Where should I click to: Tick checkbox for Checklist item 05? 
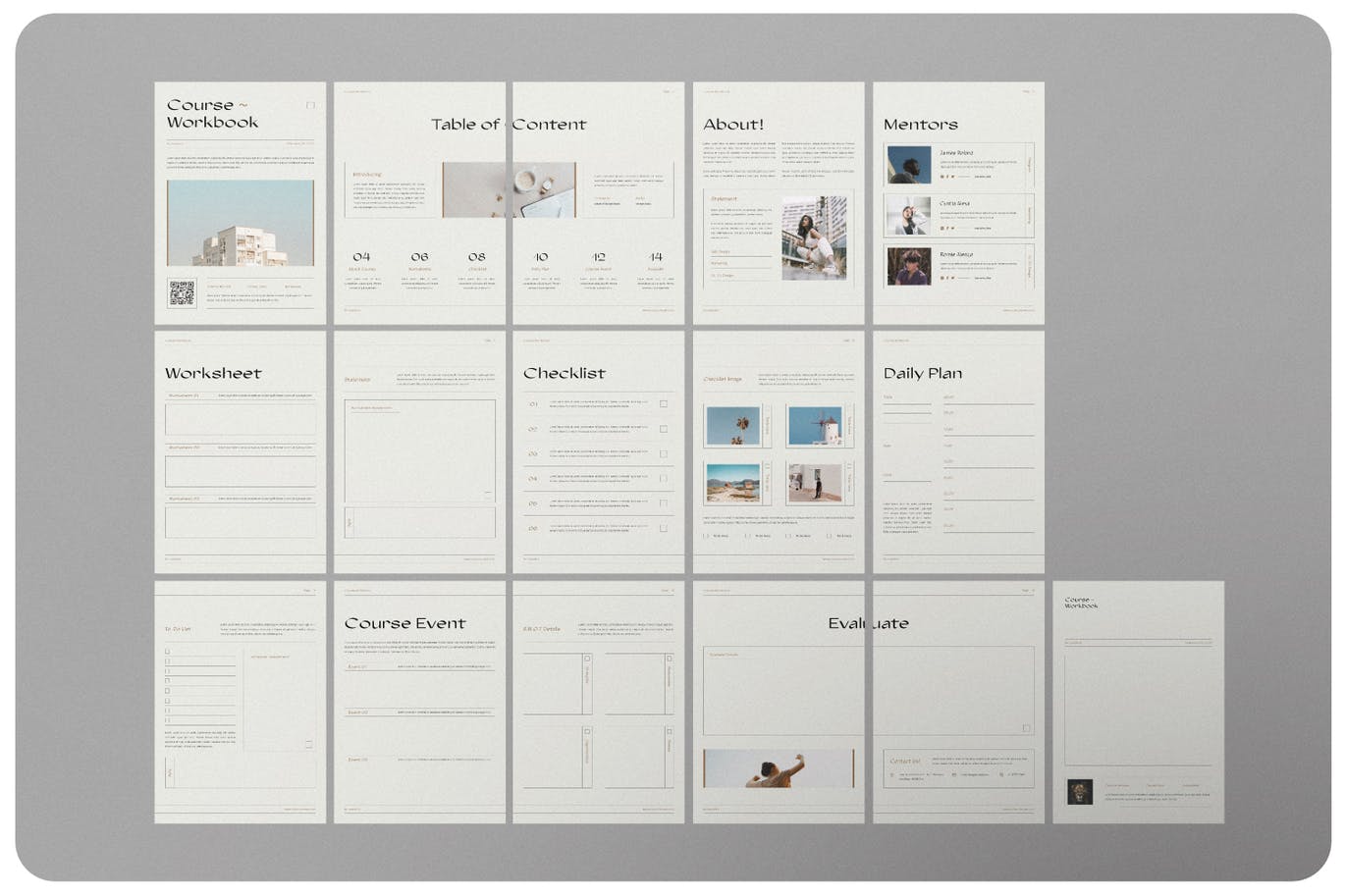tap(664, 503)
